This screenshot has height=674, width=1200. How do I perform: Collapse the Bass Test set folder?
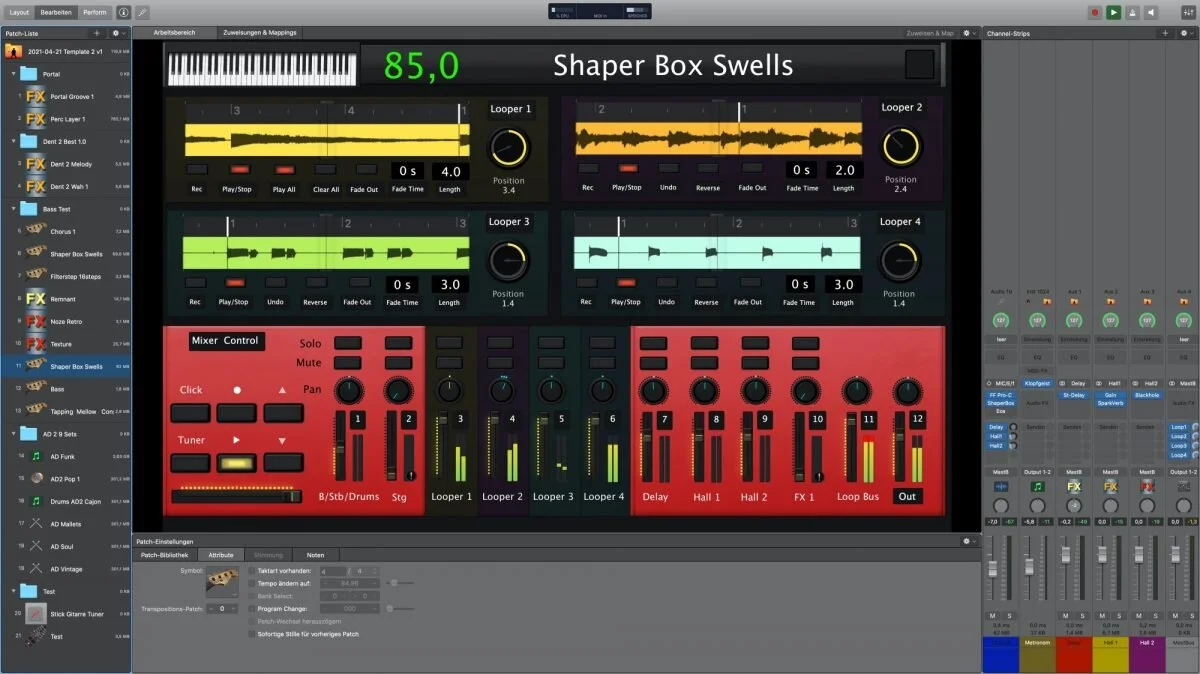[13, 209]
